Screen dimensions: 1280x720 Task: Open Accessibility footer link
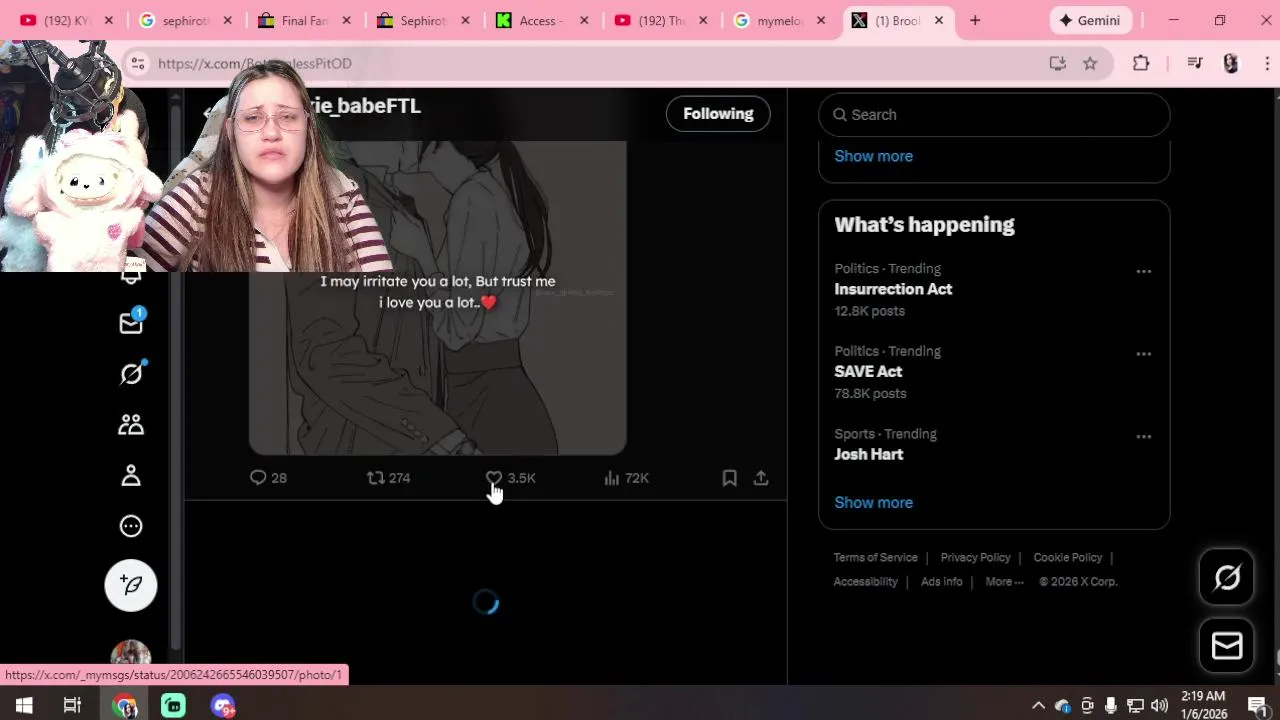865,581
